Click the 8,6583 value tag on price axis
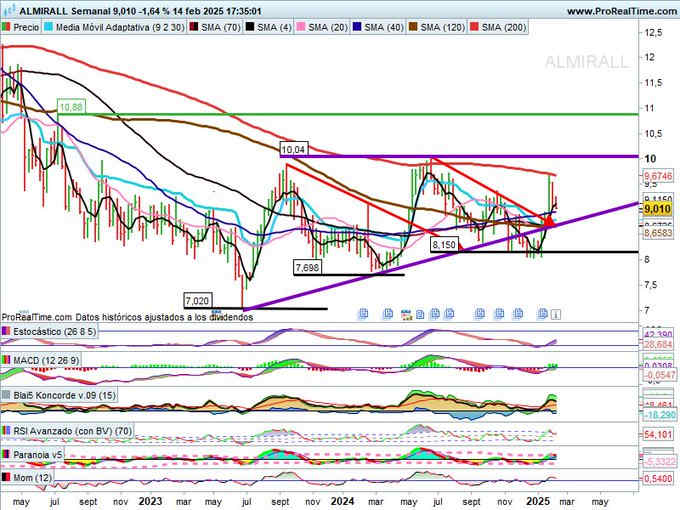This screenshot has height=510, width=680. click(658, 233)
